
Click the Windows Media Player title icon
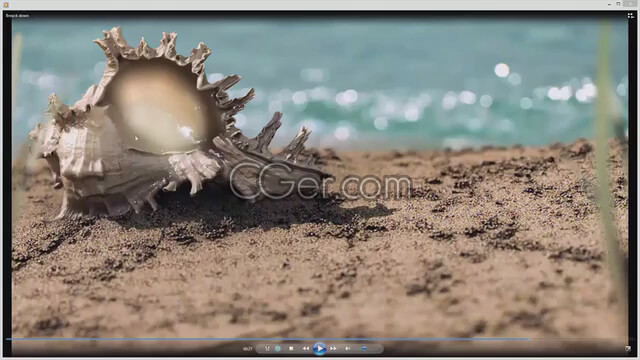click(6, 4)
